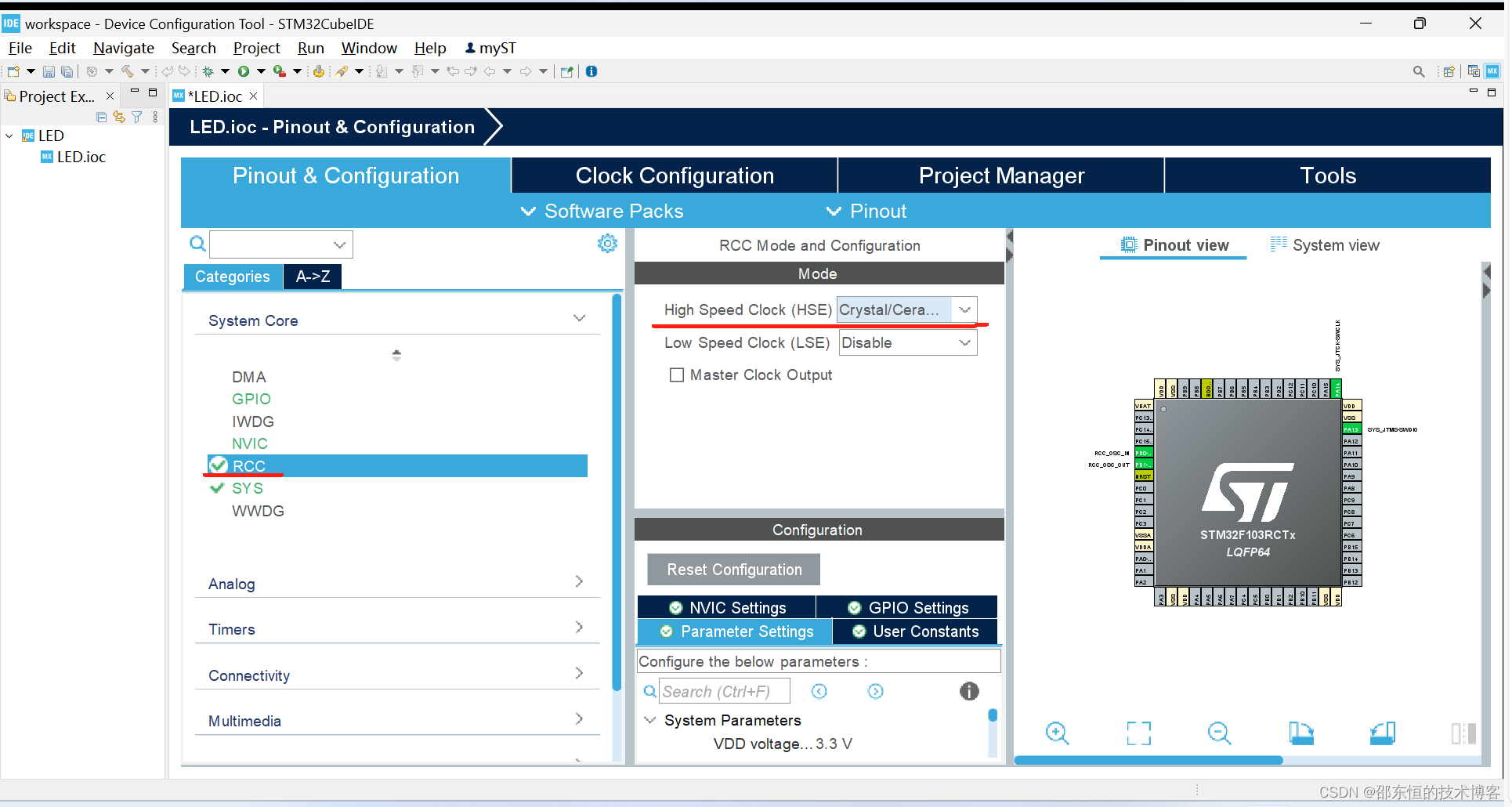Enable Master Clock Output checkbox
1512x807 pixels.
click(677, 375)
